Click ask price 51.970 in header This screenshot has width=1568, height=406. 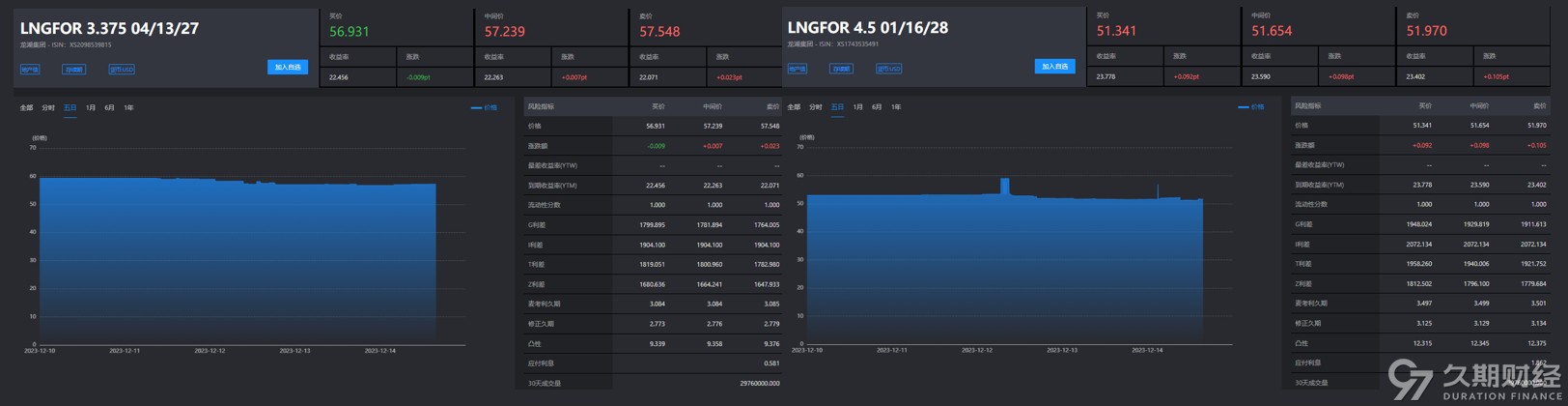click(1426, 31)
